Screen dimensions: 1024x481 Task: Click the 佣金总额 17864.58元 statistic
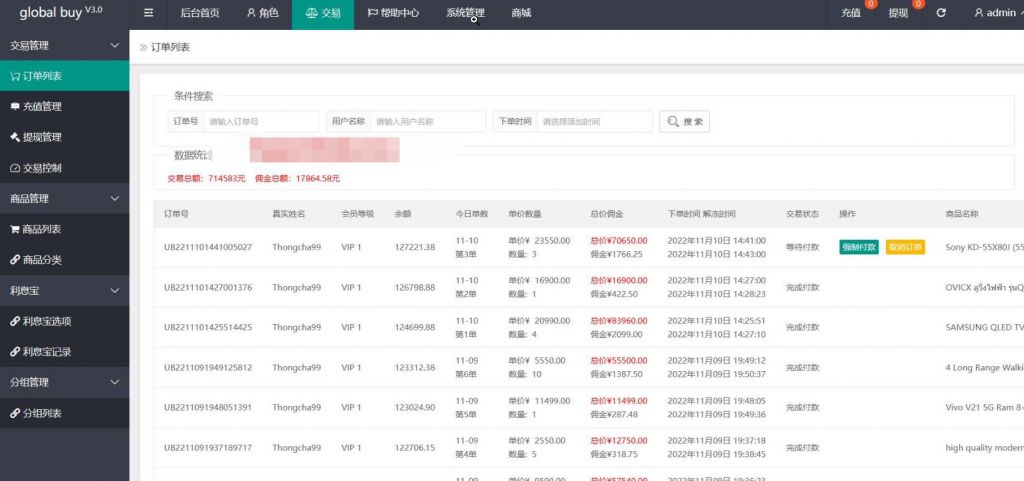tap(297, 178)
